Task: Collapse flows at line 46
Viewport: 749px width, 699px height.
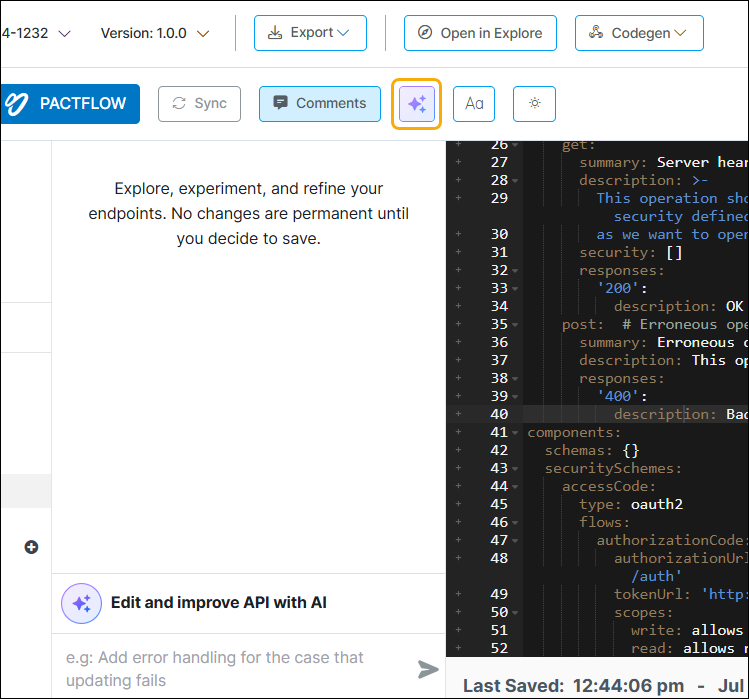Action: 515,523
